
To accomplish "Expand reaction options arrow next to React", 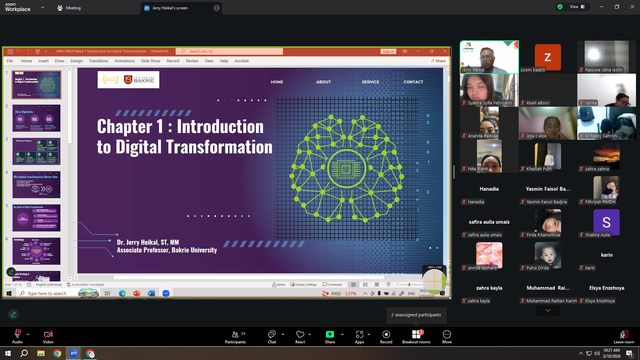I will click(x=310, y=334).
